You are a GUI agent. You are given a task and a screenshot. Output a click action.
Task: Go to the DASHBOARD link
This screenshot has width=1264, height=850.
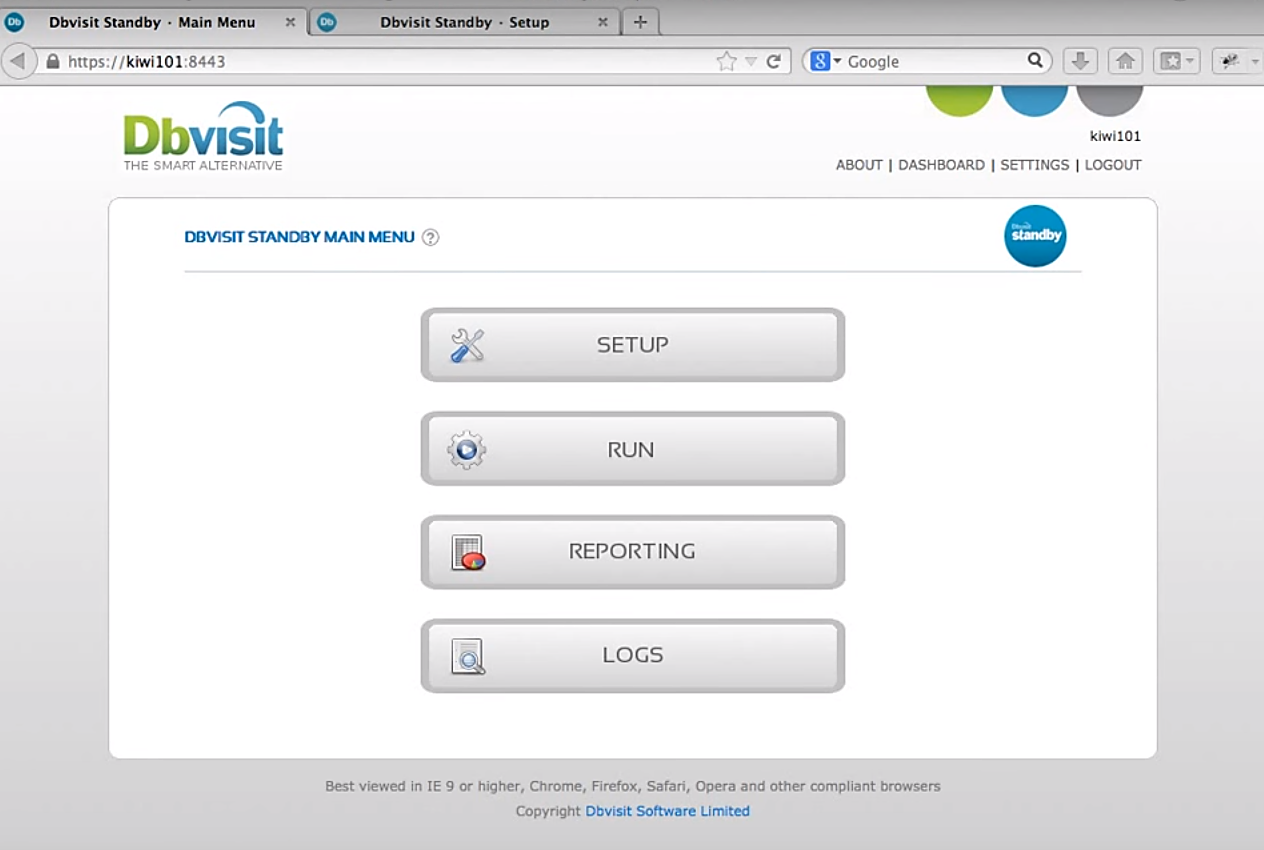[941, 165]
